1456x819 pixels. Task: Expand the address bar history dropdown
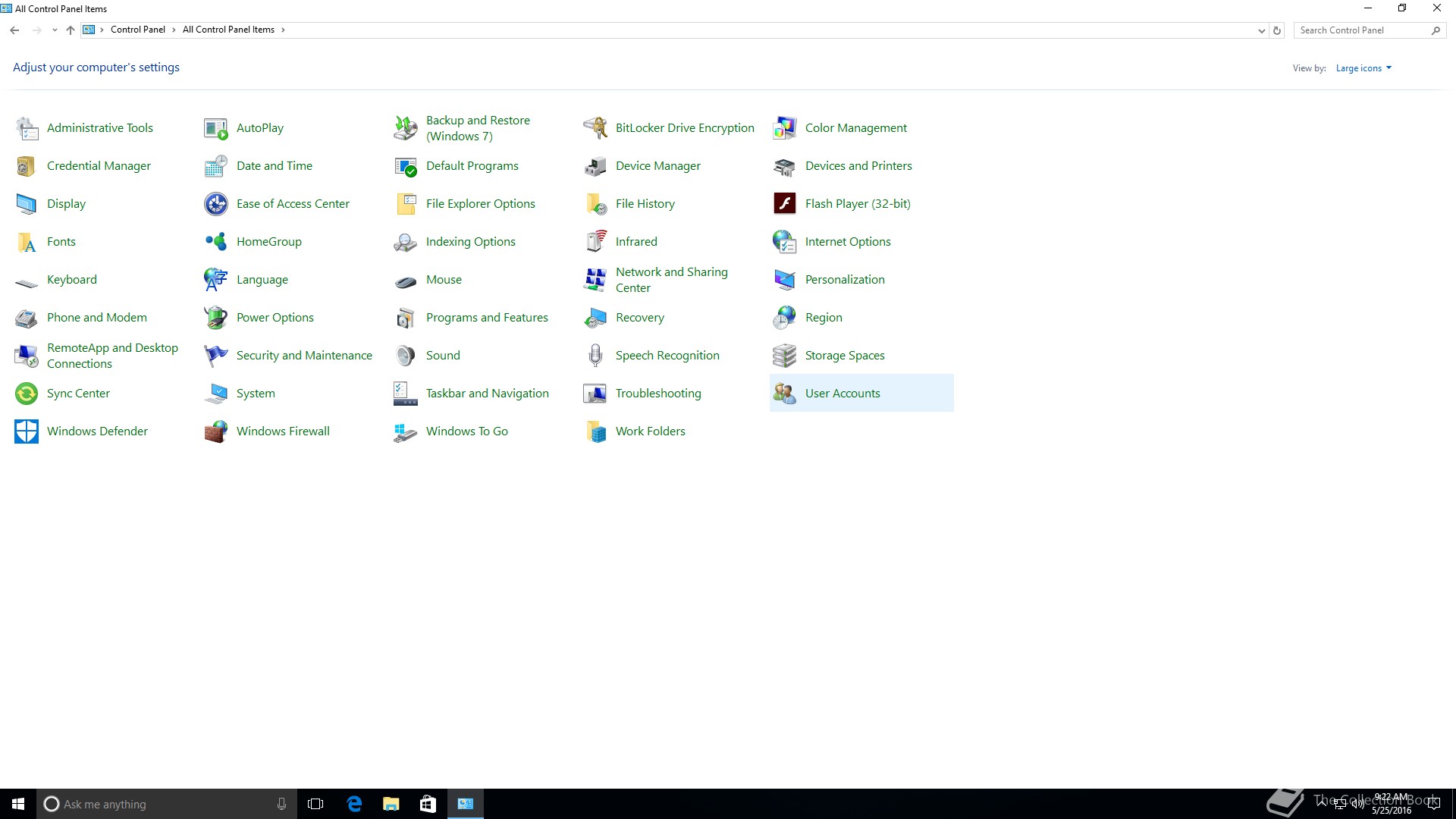(1261, 30)
